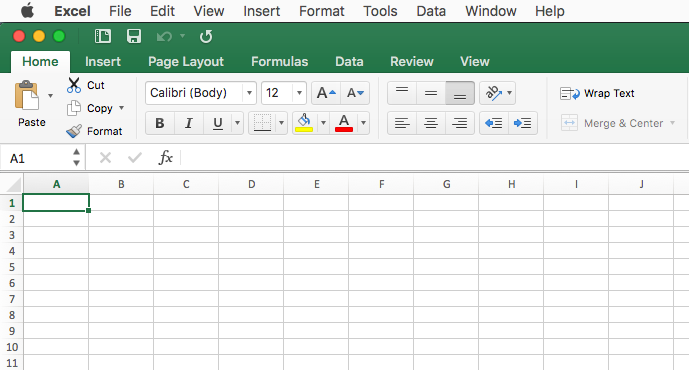The height and width of the screenshot is (370, 689).
Task: Click the A1 Name Box field
Action: 37,158
